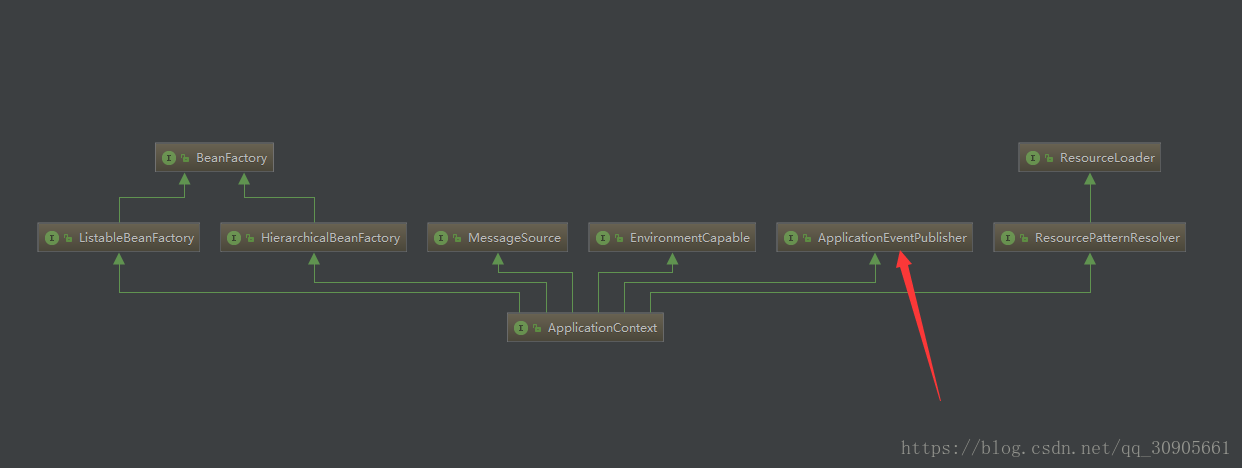Image resolution: width=1242 pixels, height=468 pixels.
Task: Click the interface icon on HierarchicalBeanFactory
Action: (x=234, y=238)
